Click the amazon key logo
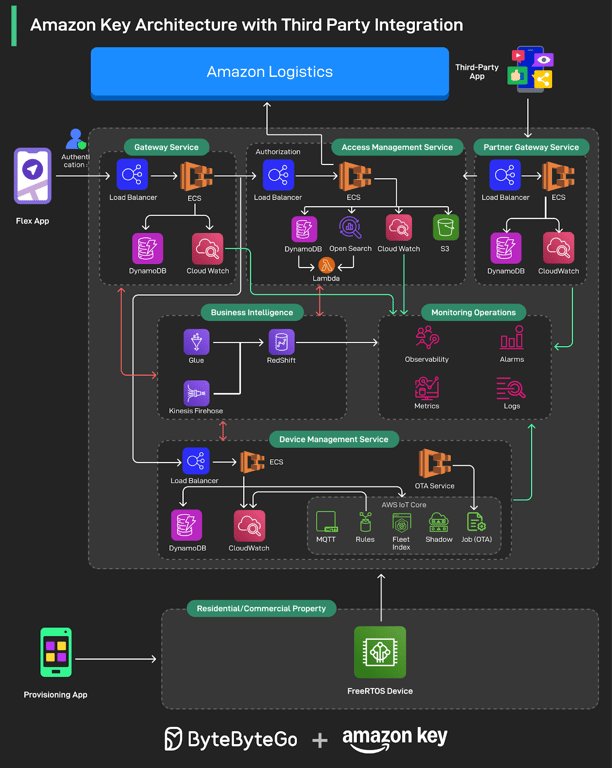 pyautogui.click(x=395, y=739)
